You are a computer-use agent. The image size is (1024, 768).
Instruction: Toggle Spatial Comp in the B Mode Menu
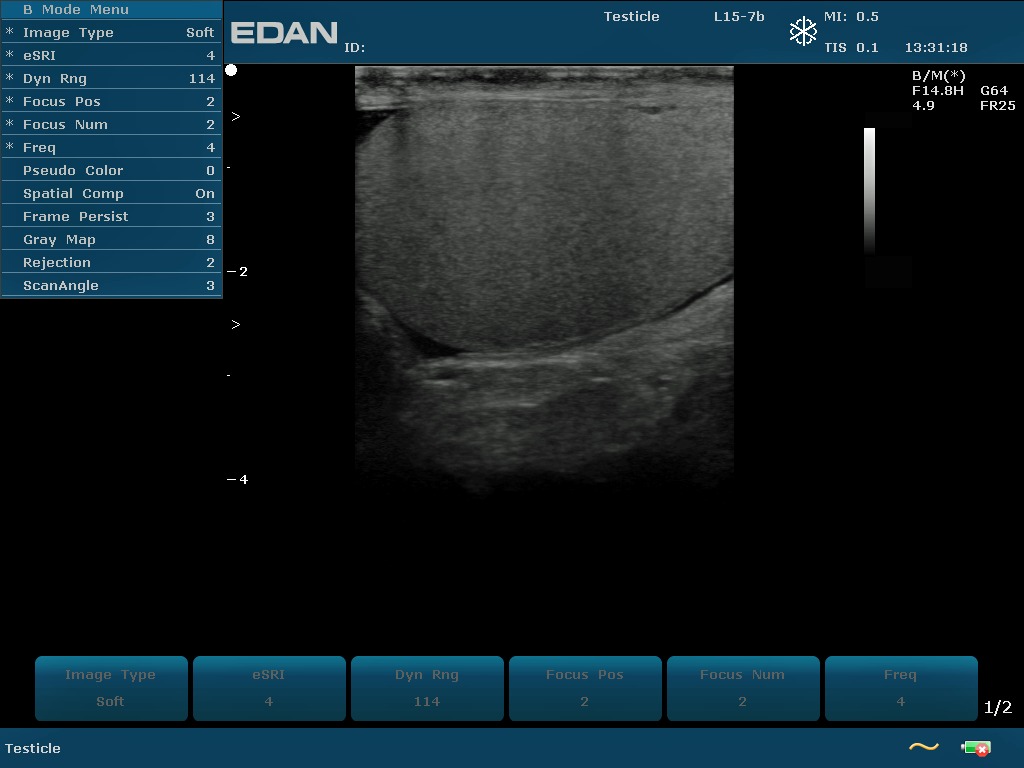tap(111, 194)
